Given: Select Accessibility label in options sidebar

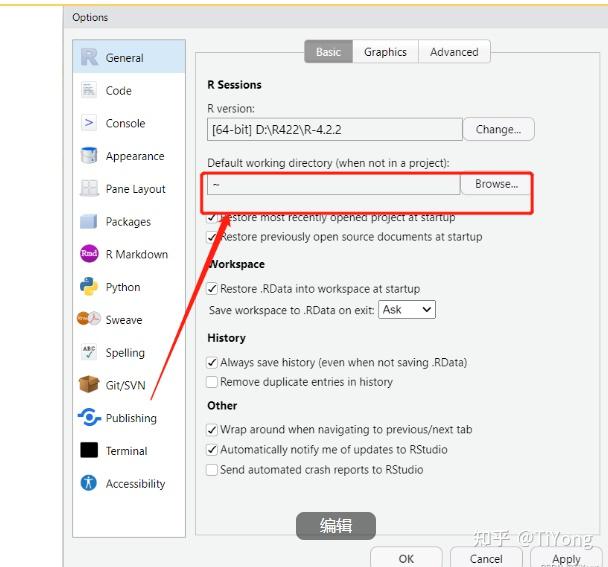Looking at the screenshot, I should [x=136, y=484].
